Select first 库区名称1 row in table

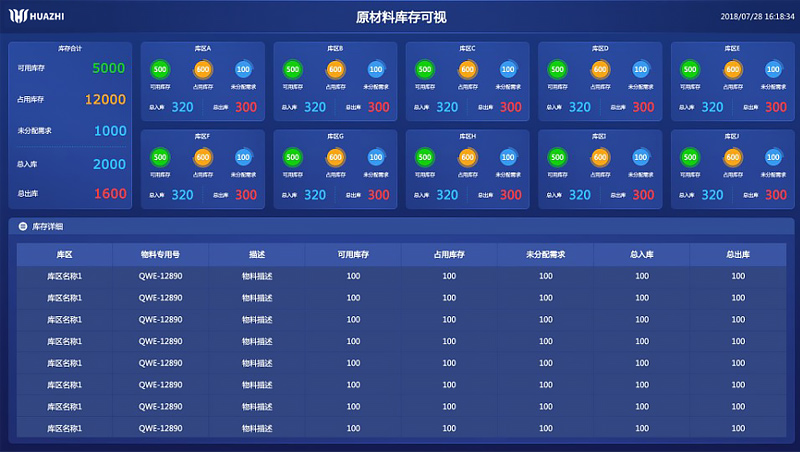tap(64, 275)
